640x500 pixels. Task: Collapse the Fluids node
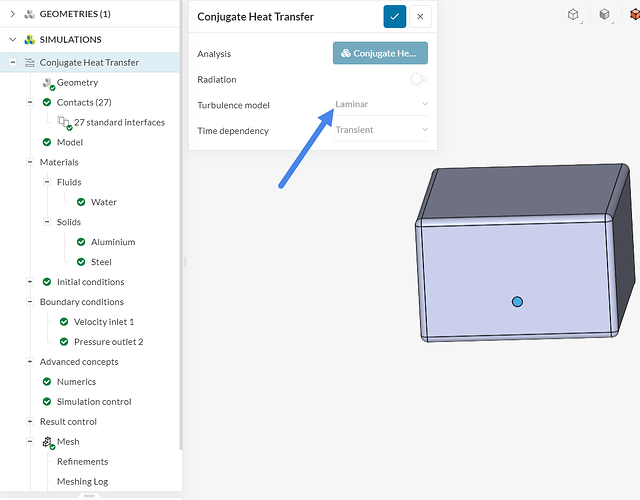(x=47, y=182)
